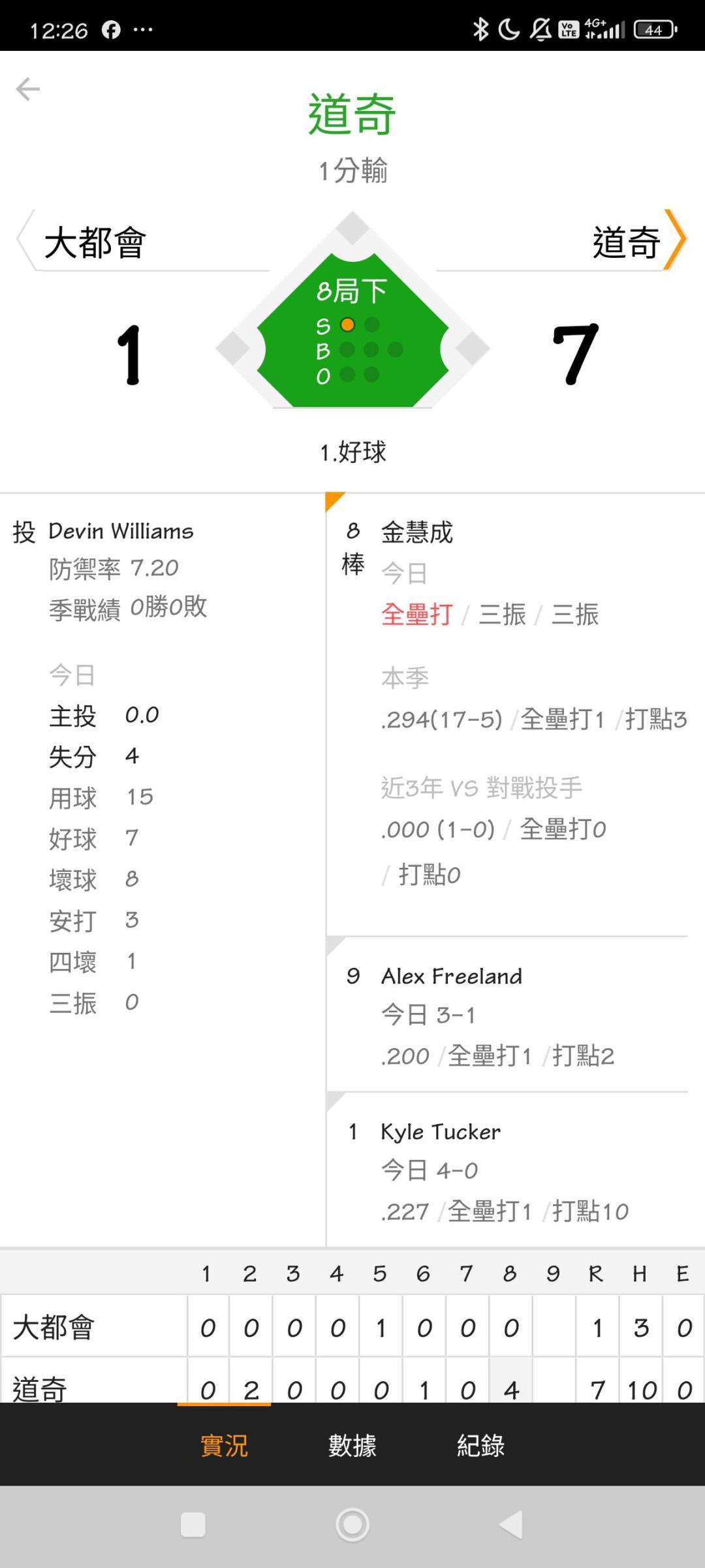Screen dimensions: 705x1568
Task: Switch to the 紀錄 tab
Action: 480,1445
